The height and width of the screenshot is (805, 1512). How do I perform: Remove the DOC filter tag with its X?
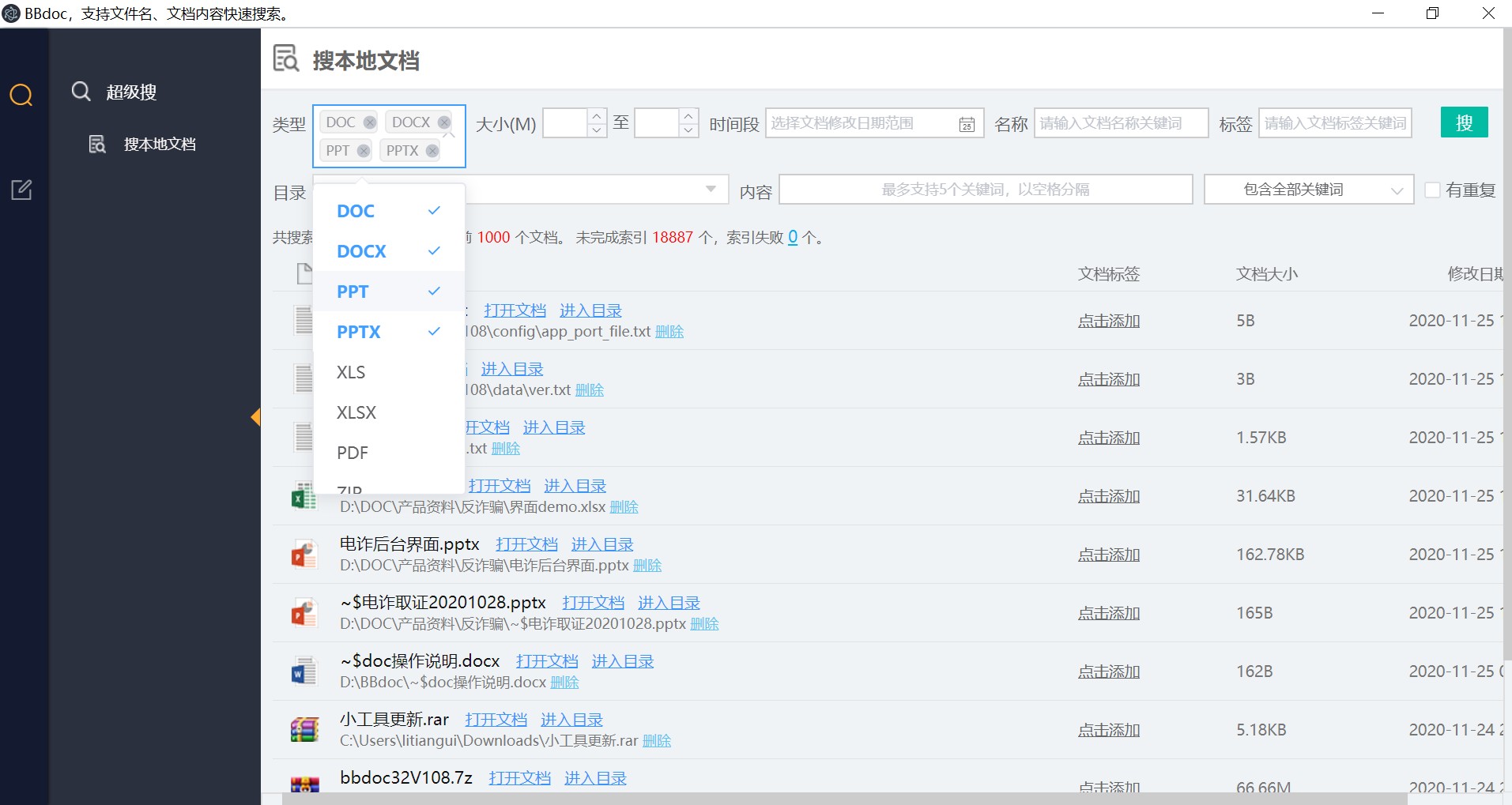point(371,122)
